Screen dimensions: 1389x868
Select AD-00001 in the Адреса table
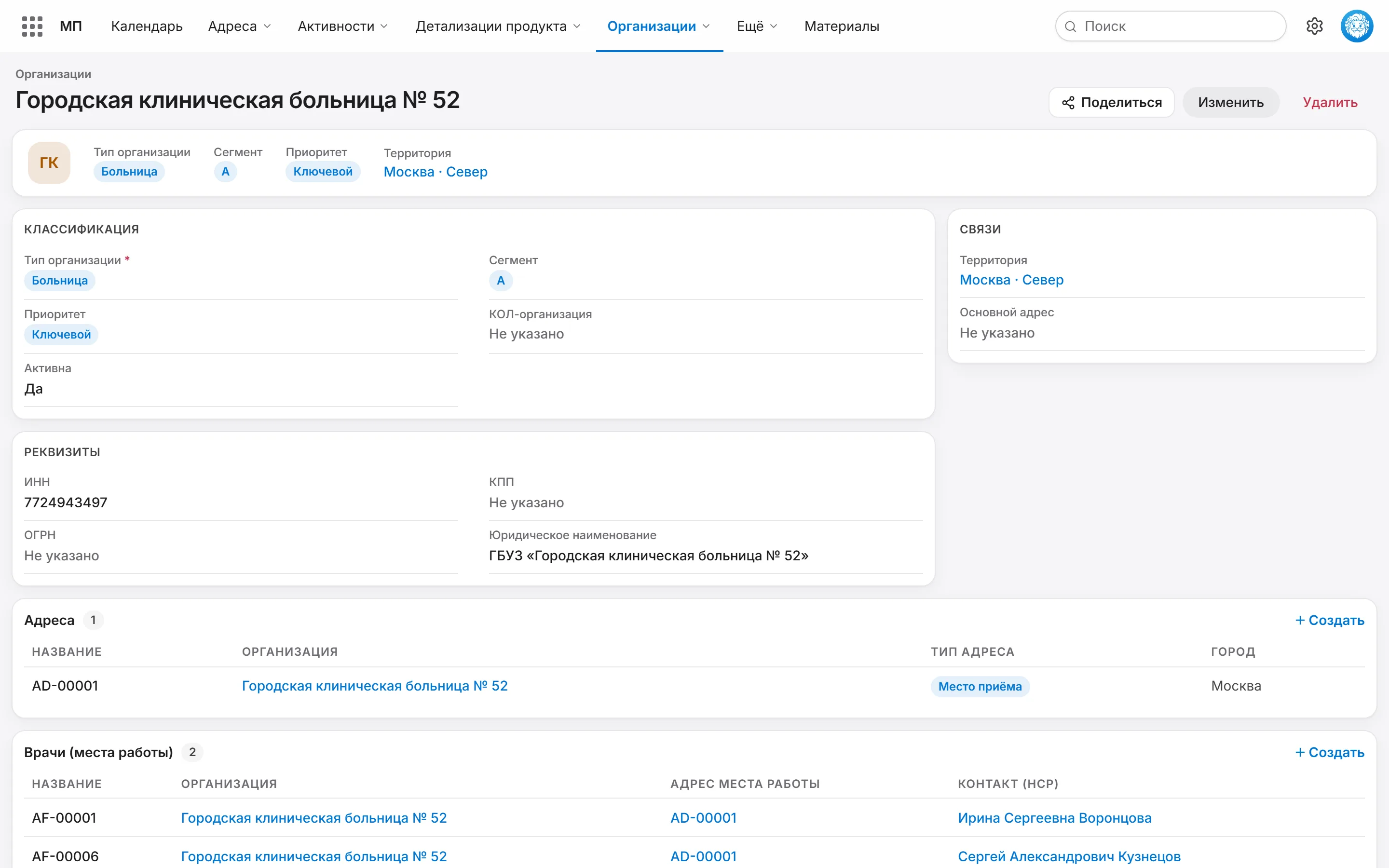[65, 686]
